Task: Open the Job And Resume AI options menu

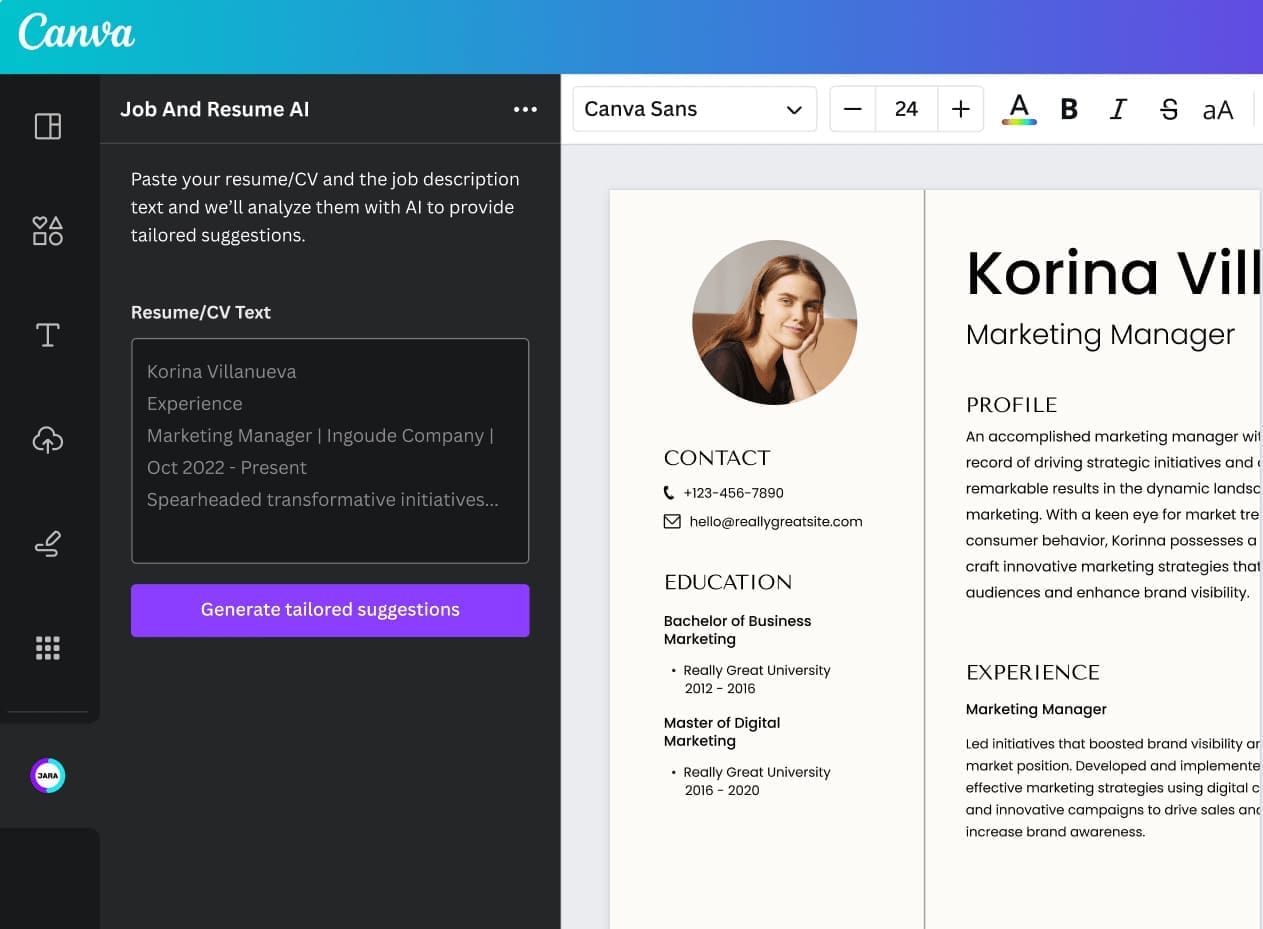Action: (526, 109)
